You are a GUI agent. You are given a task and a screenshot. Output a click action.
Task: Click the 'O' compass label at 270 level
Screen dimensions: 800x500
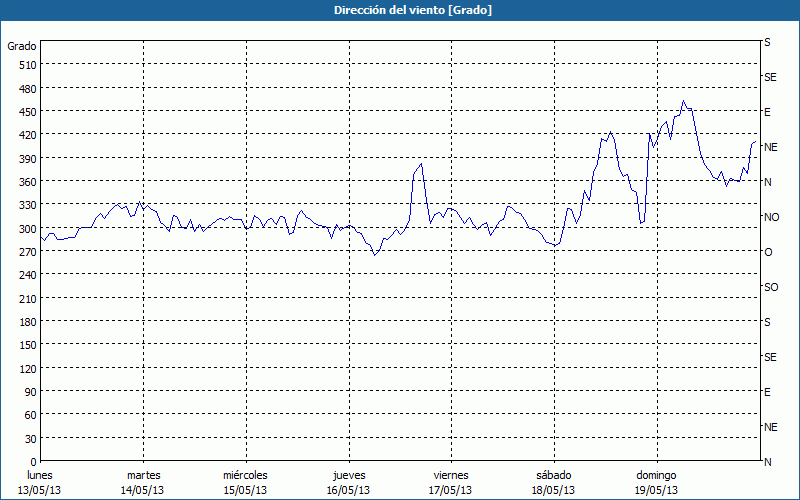coord(768,252)
